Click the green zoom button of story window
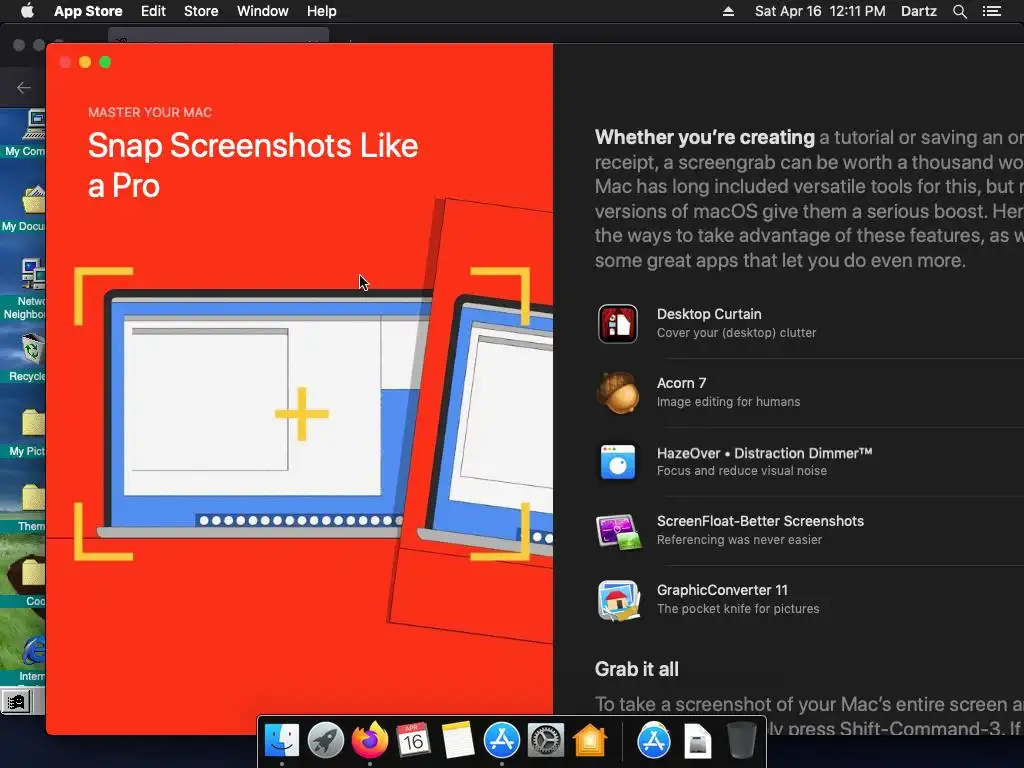The image size is (1024, 768). [x=105, y=62]
